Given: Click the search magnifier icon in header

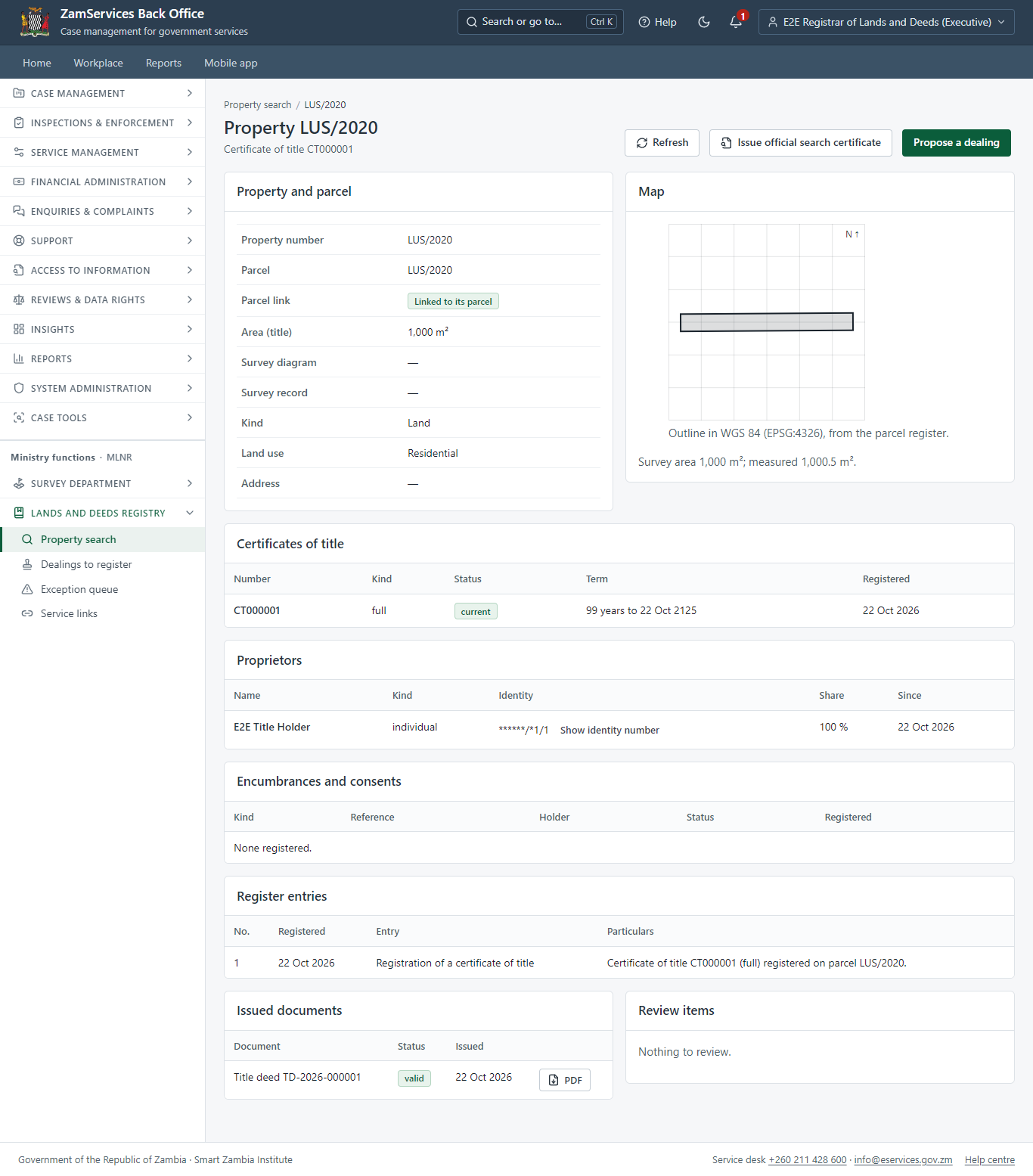Looking at the screenshot, I should (472, 22).
